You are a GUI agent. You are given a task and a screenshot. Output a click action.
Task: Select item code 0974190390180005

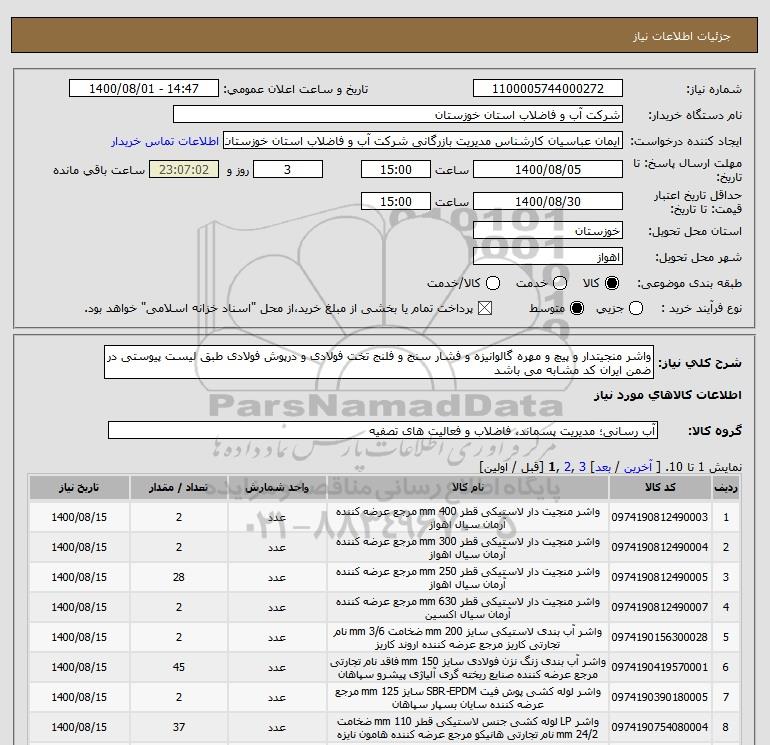pyautogui.click(x=660, y=697)
